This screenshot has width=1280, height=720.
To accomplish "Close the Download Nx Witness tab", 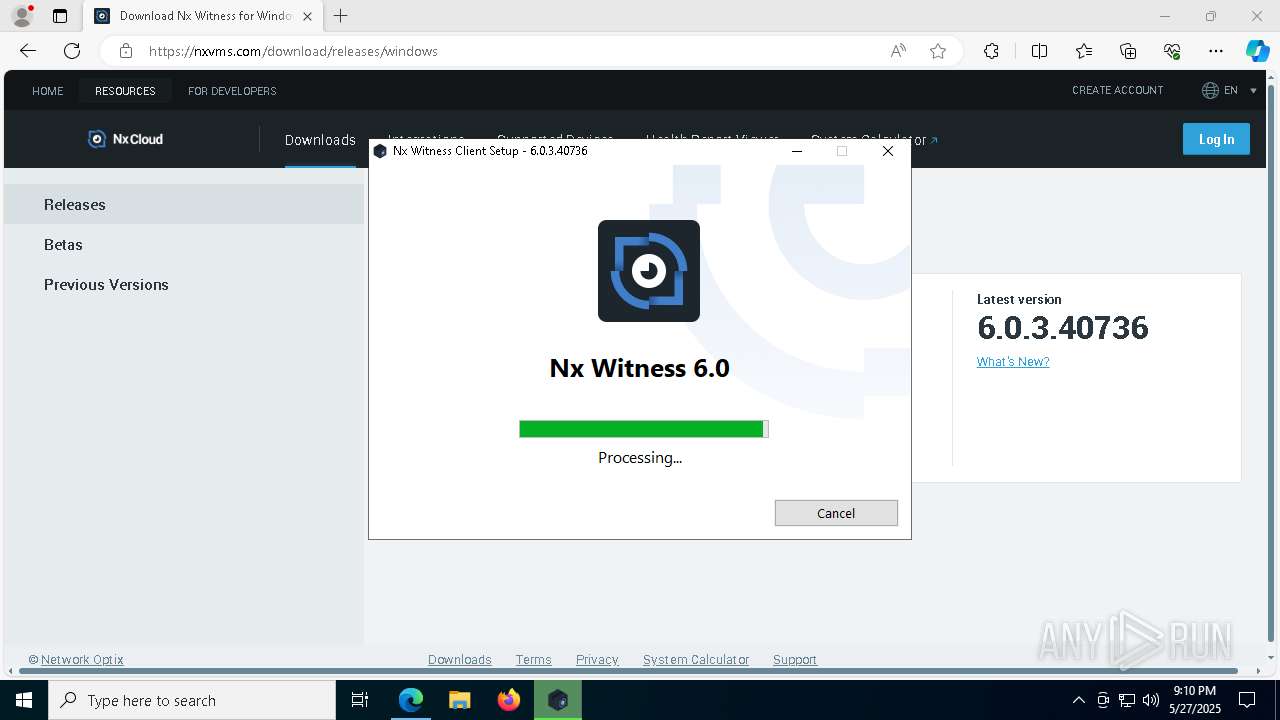I will 307,16.
